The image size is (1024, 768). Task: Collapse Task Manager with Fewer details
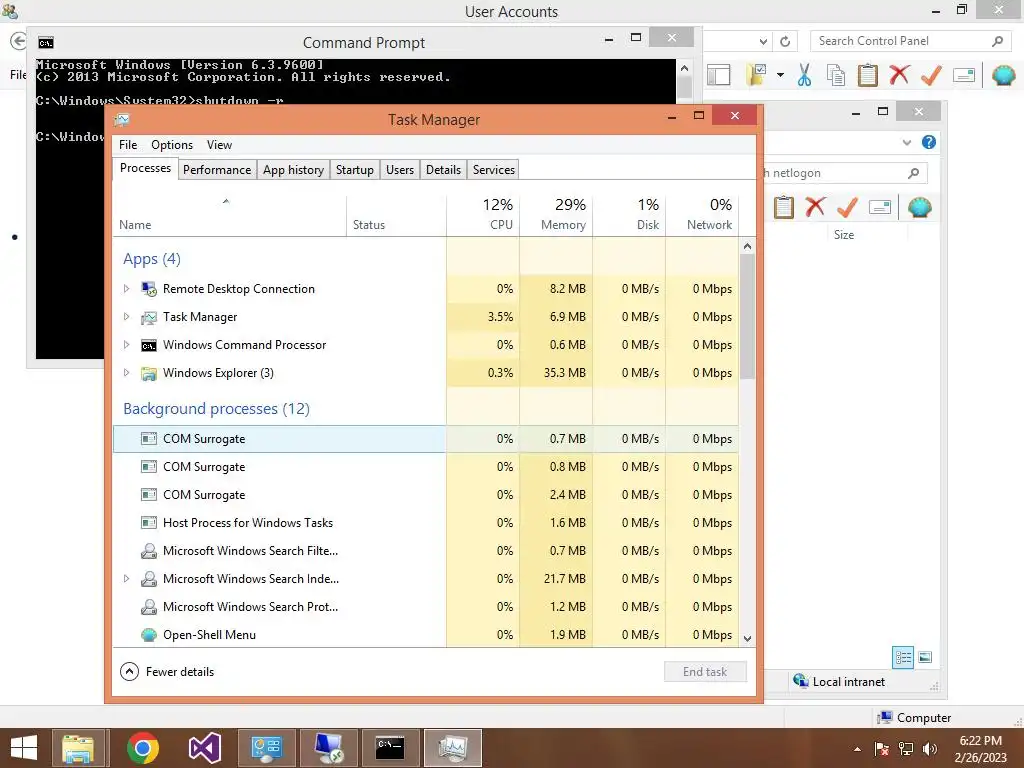click(167, 671)
